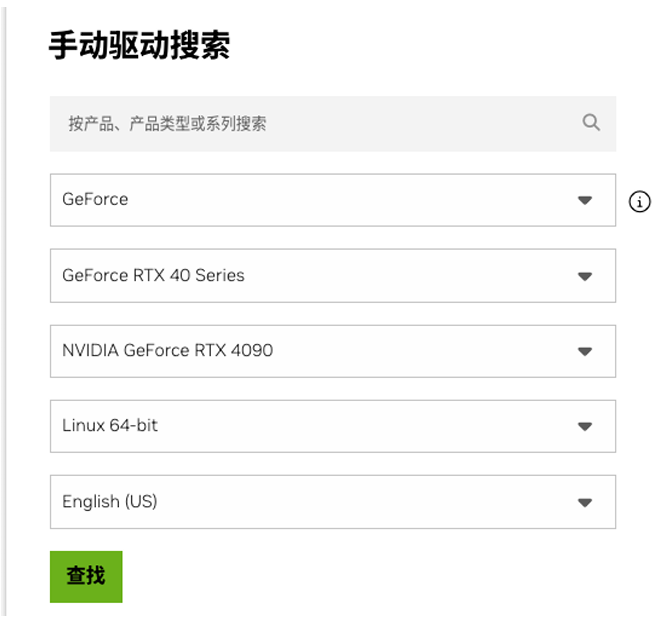
Task: Open the Linux 64-bit operating system dropdown
Action: click(333, 426)
